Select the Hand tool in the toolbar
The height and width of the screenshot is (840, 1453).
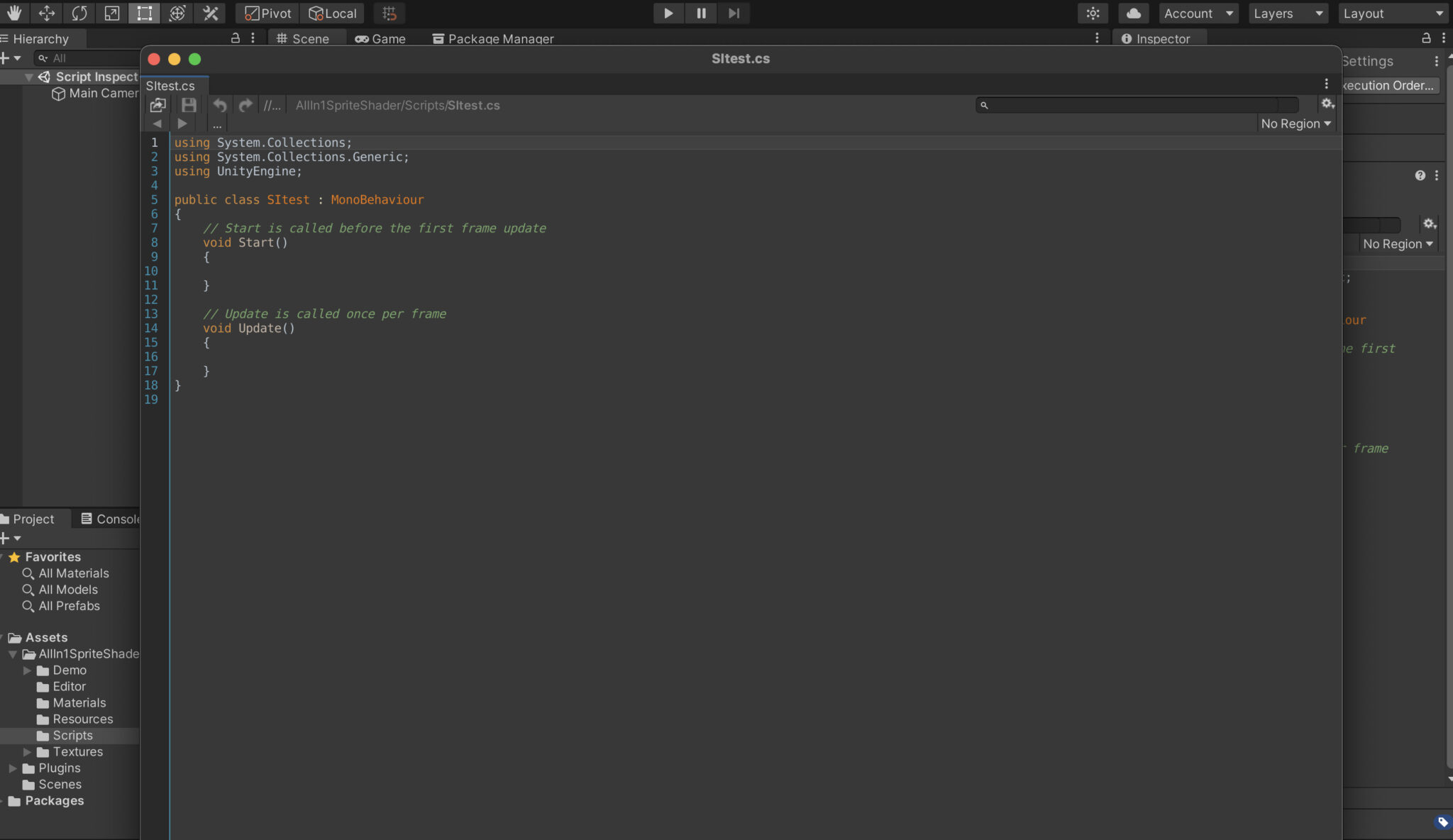14,13
